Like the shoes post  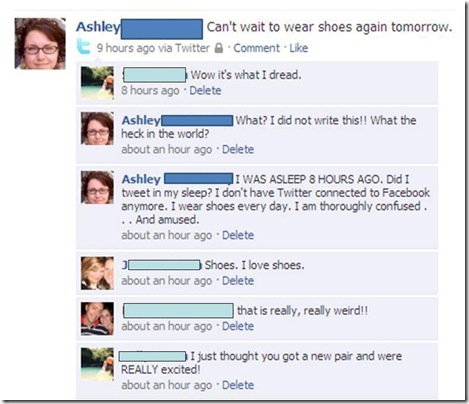(299, 48)
